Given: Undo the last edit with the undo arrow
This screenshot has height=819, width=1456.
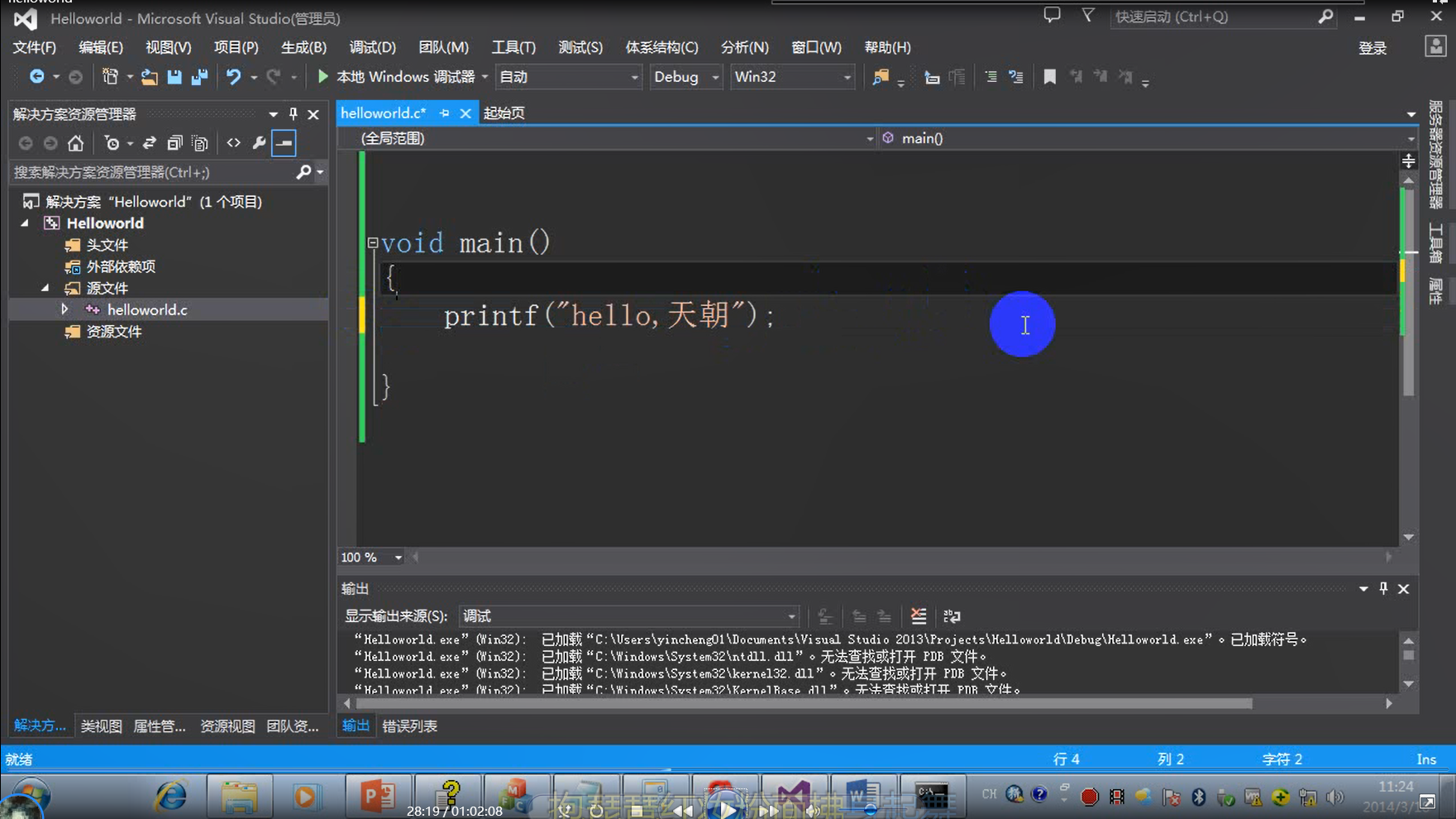Looking at the screenshot, I should tap(233, 77).
